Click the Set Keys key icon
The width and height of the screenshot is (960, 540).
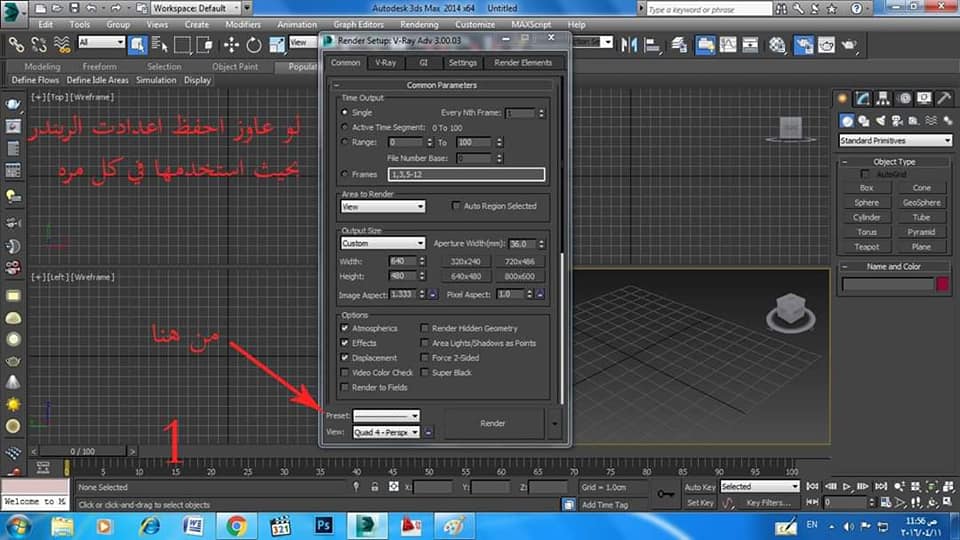(666, 493)
